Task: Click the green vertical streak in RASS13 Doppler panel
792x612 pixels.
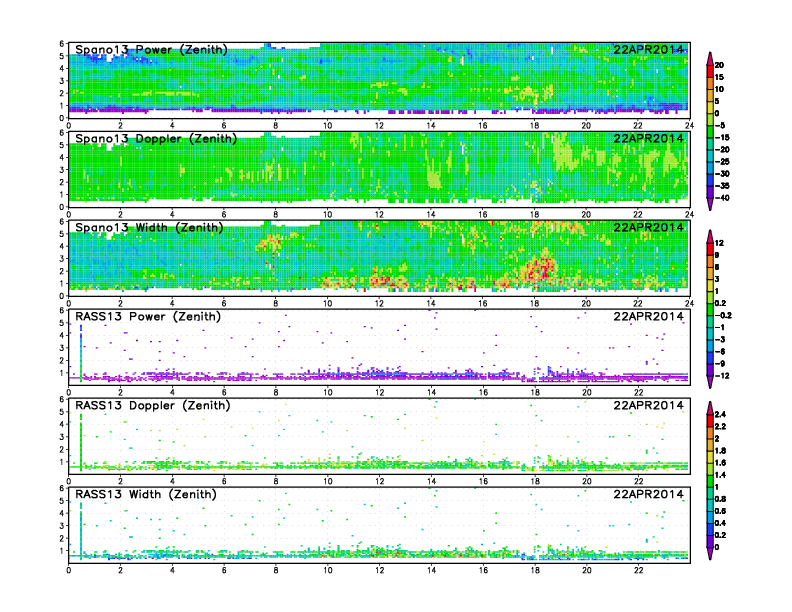Action: tap(81, 441)
